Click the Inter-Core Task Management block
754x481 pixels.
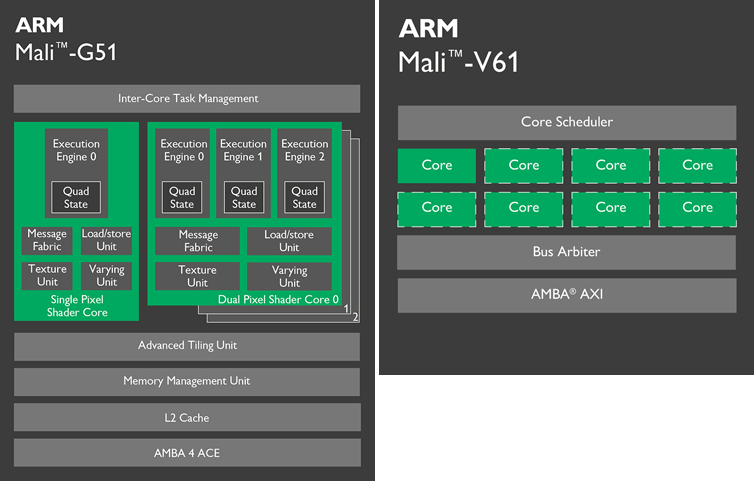point(187,99)
